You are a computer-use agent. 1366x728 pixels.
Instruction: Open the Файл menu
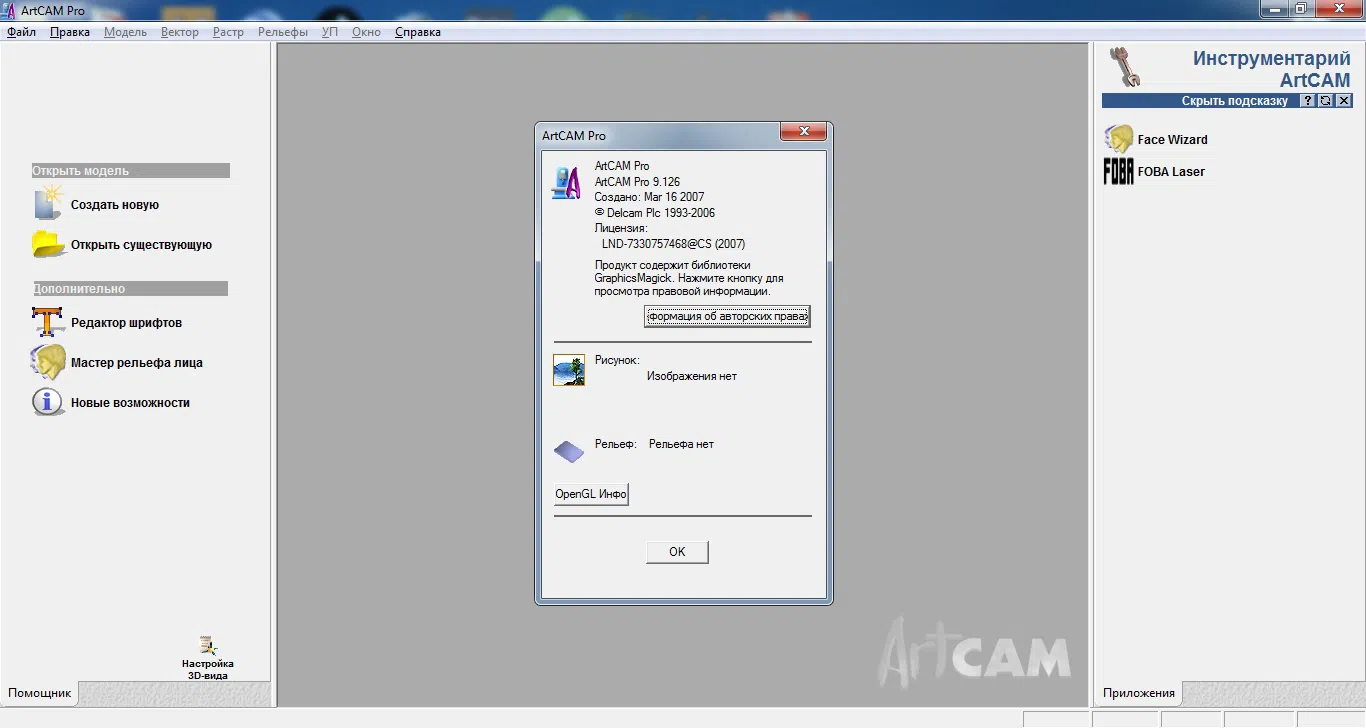[21, 32]
